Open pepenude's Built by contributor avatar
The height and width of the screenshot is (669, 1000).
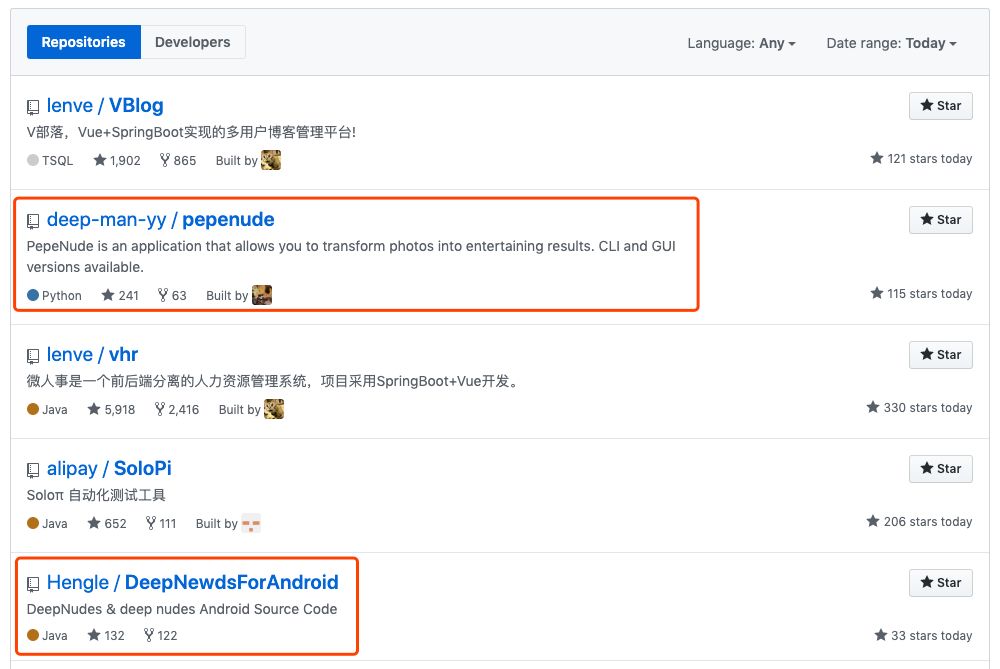(262, 295)
